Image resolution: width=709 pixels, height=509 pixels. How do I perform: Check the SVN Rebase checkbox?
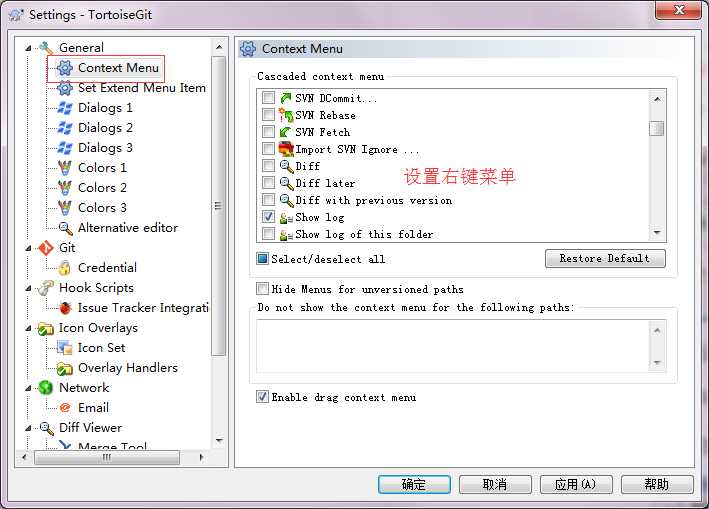click(268, 114)
